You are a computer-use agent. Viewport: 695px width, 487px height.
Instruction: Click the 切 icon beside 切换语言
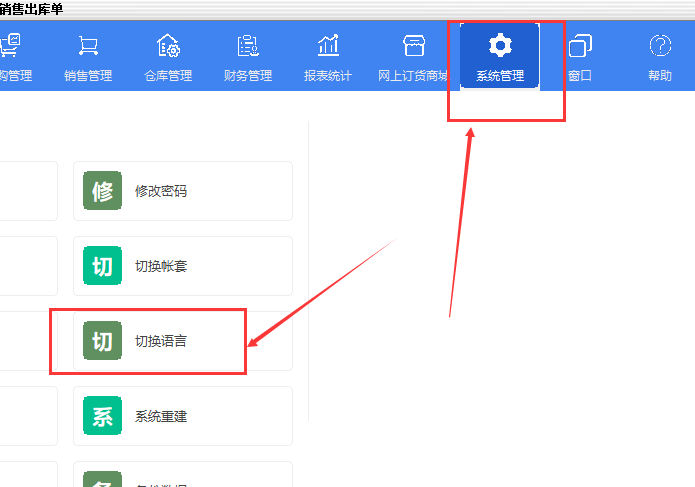point(102,341)
